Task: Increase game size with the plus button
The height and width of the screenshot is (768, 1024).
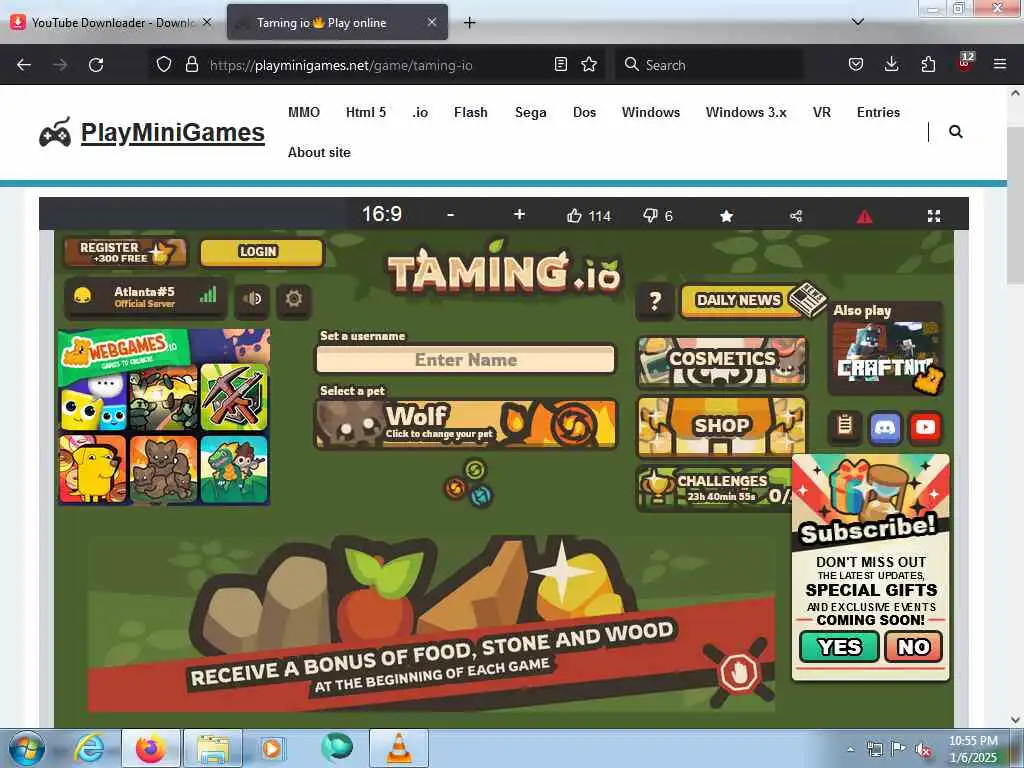Action: (519, 214)
